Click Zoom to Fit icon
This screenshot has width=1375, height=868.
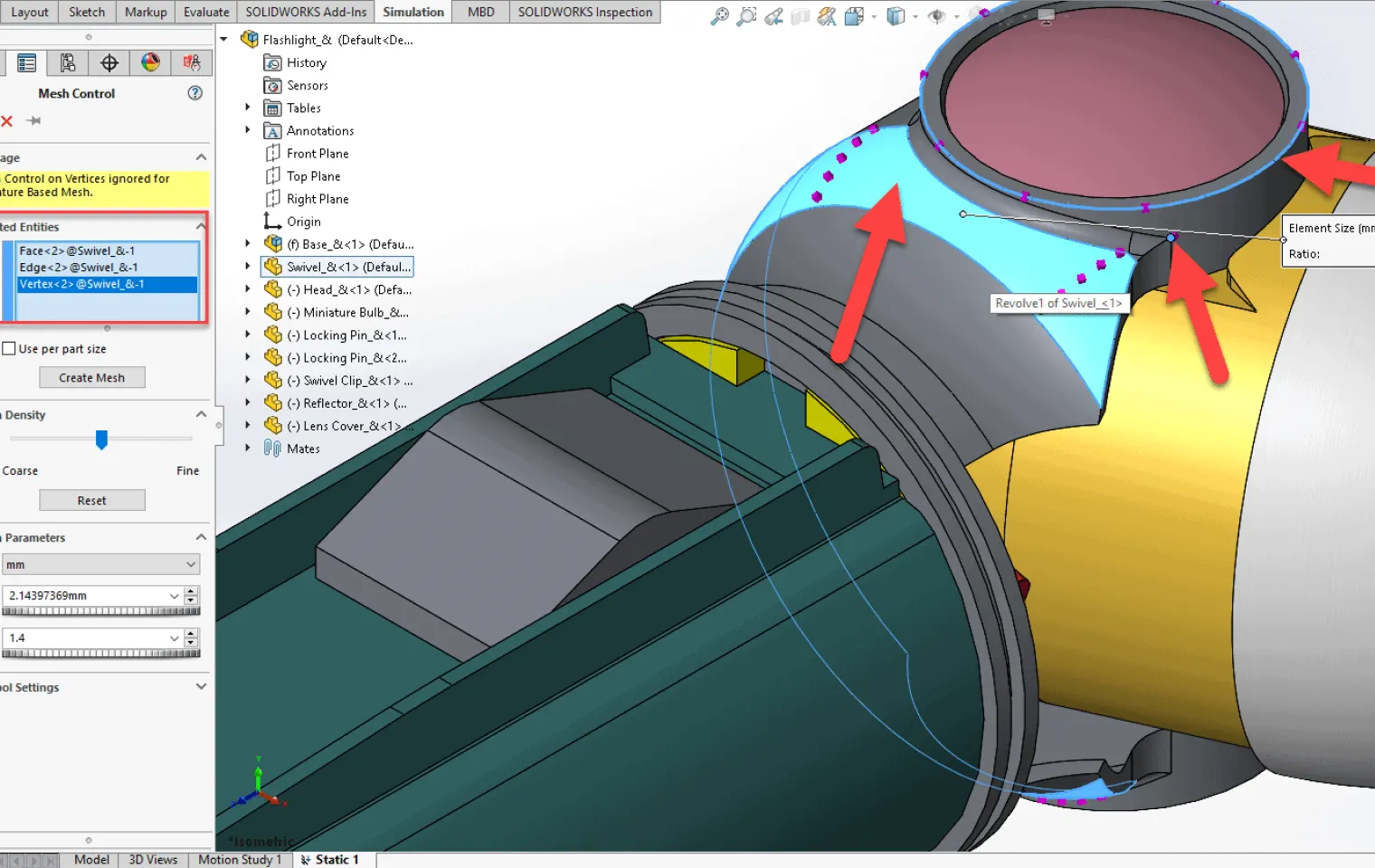[x=719, y=16]
